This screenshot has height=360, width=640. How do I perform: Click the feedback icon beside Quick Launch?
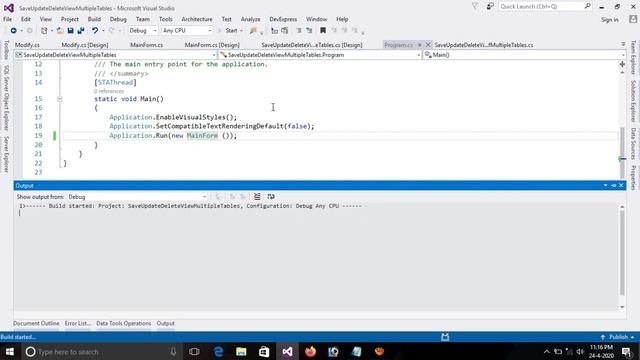(490, 7)
